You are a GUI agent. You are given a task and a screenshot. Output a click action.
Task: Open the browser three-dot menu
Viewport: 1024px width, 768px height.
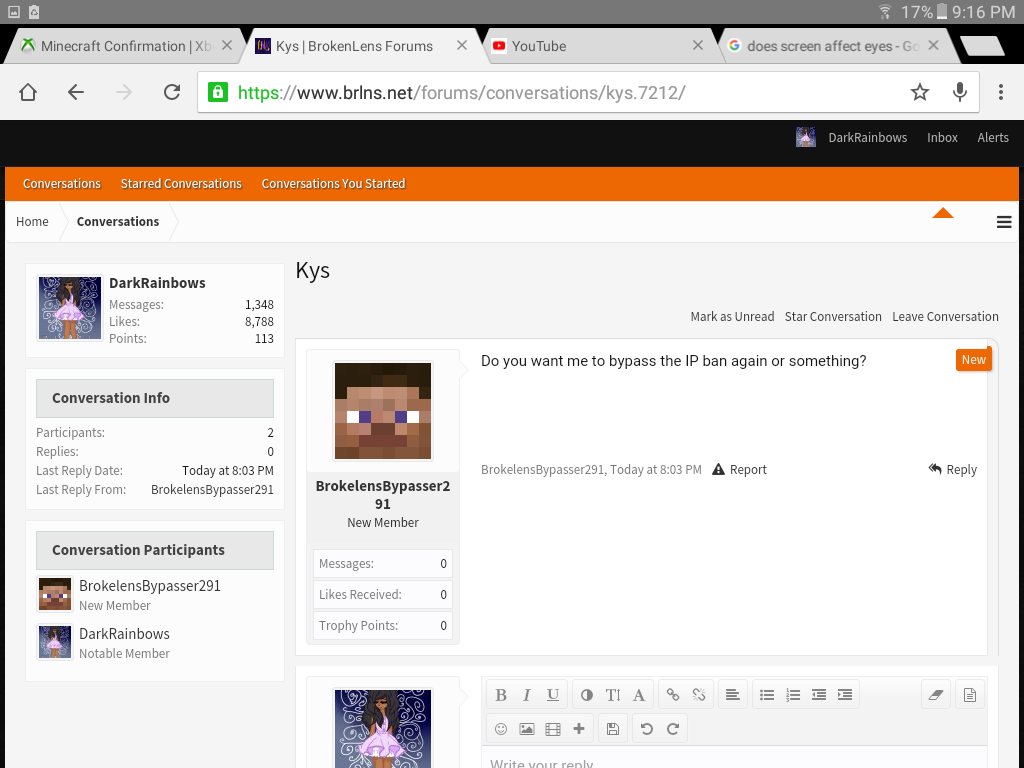pos(1000,92)
